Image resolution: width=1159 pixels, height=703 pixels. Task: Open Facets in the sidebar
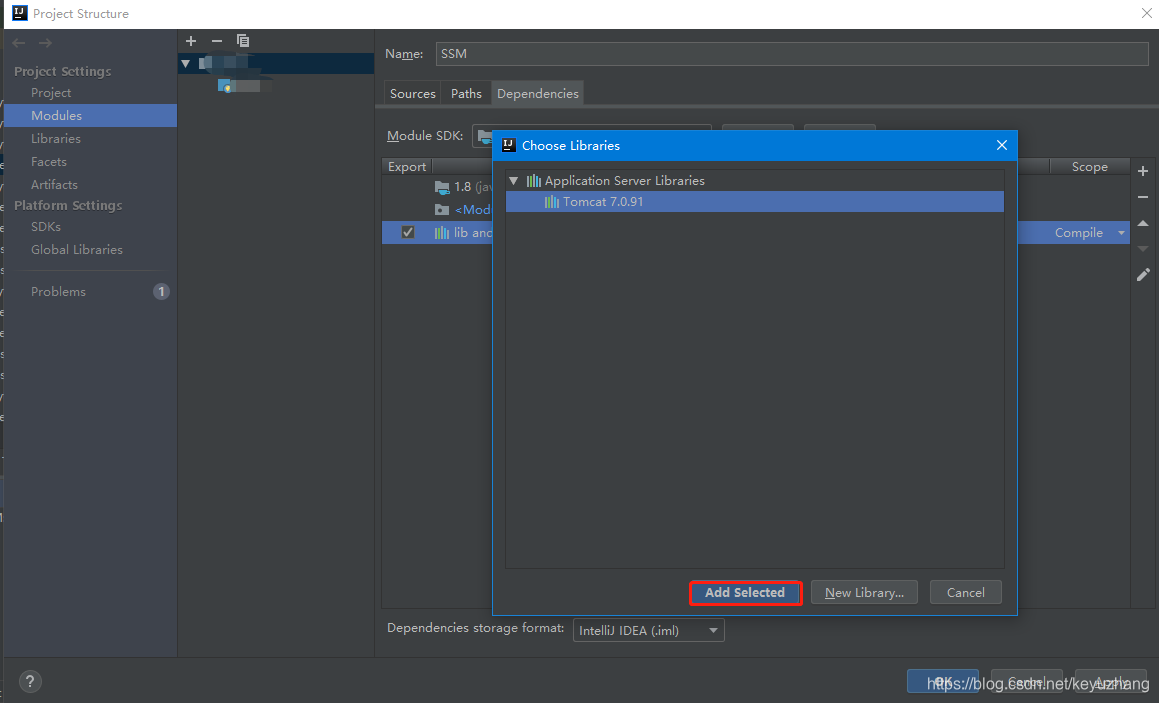(49, 161)
